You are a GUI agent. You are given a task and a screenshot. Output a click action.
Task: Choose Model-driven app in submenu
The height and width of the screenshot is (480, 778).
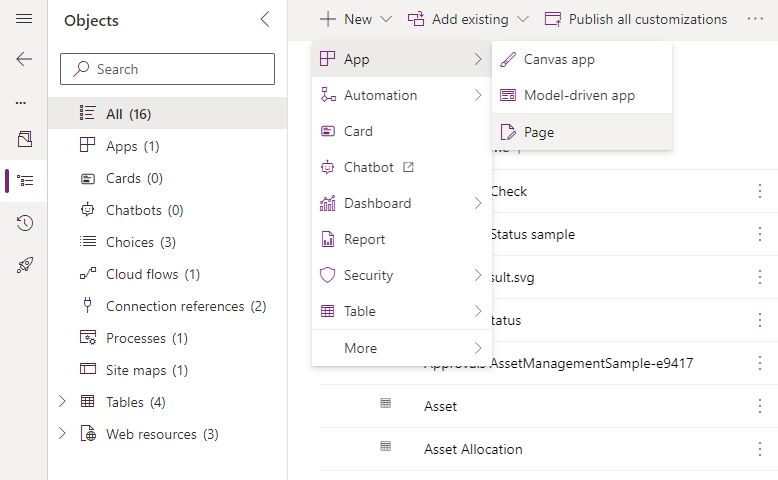click(579, 95)
